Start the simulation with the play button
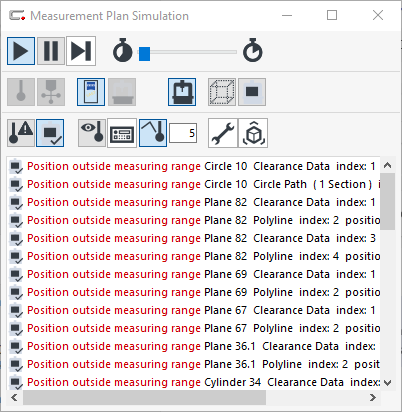This screenshot has width=402, height=412. coord(21,51)
